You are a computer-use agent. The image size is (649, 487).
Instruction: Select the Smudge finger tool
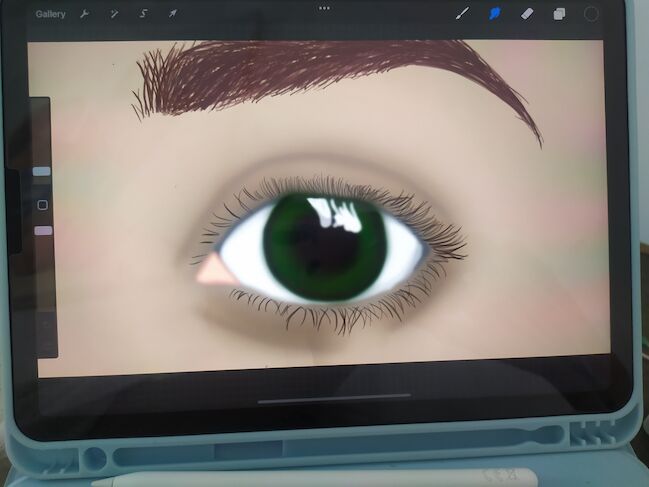(494, 14)
